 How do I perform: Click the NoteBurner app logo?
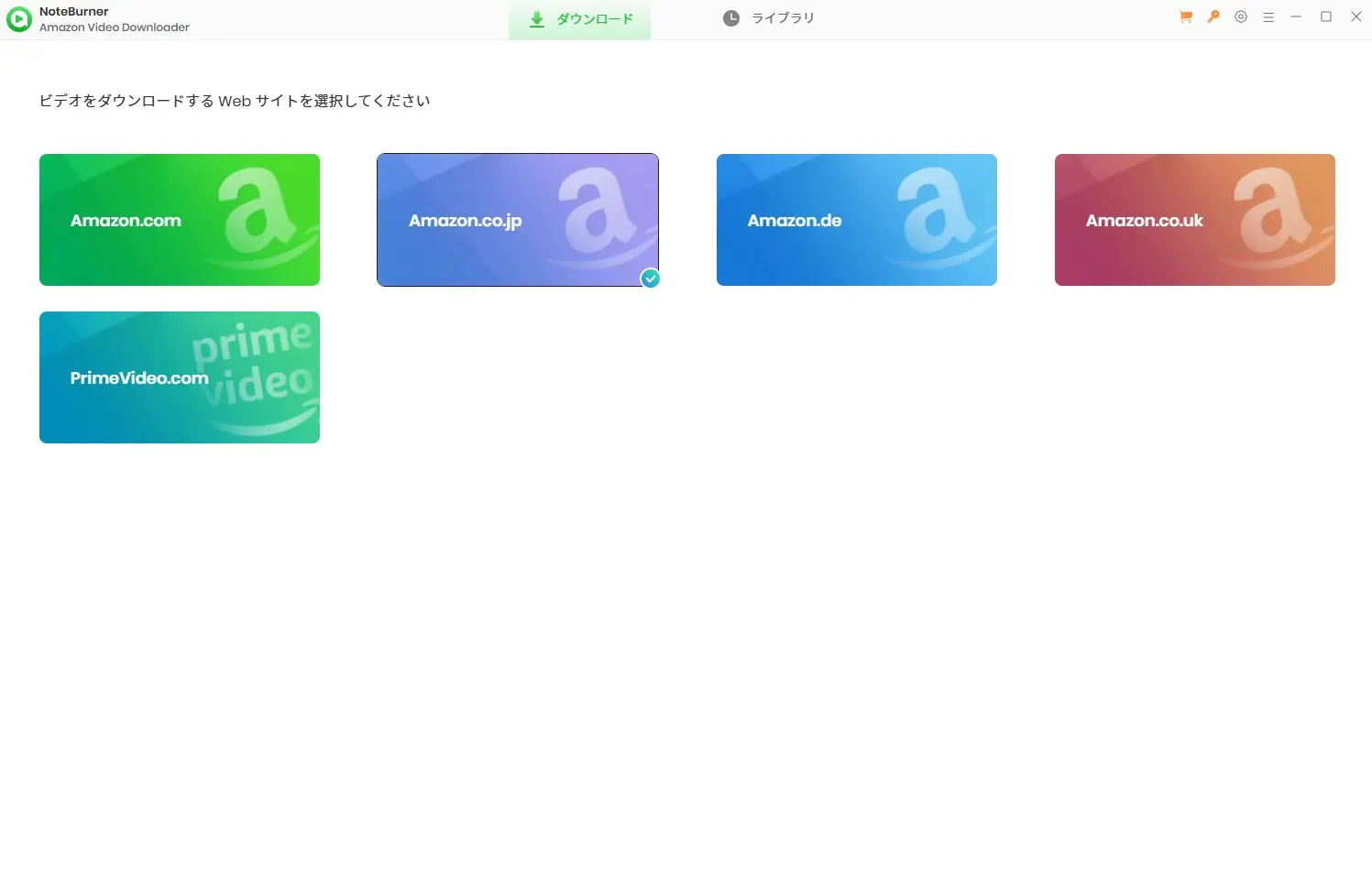pos(19,19)
